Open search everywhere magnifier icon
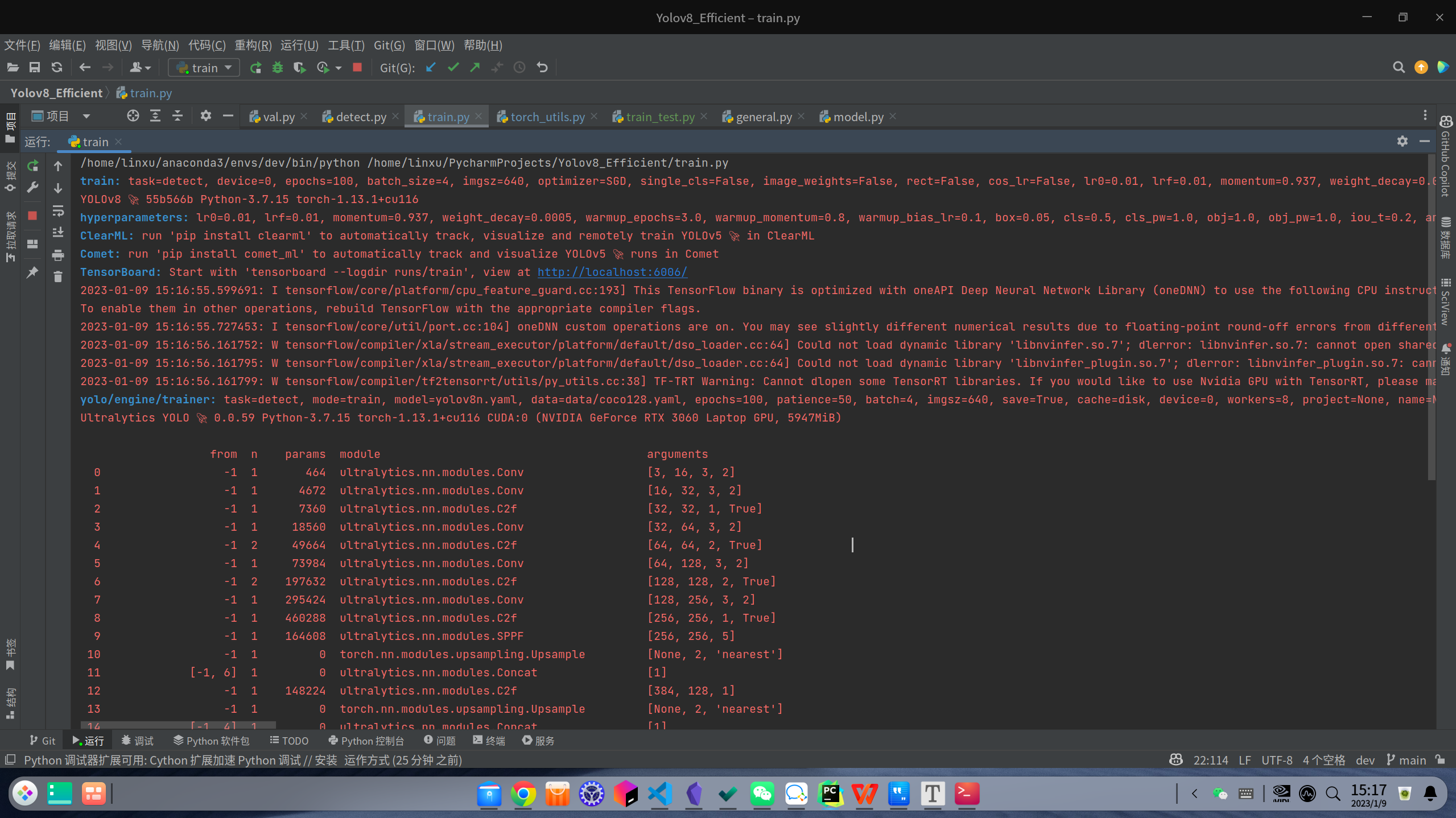 pyautogui.click(x=1399, y=68)
